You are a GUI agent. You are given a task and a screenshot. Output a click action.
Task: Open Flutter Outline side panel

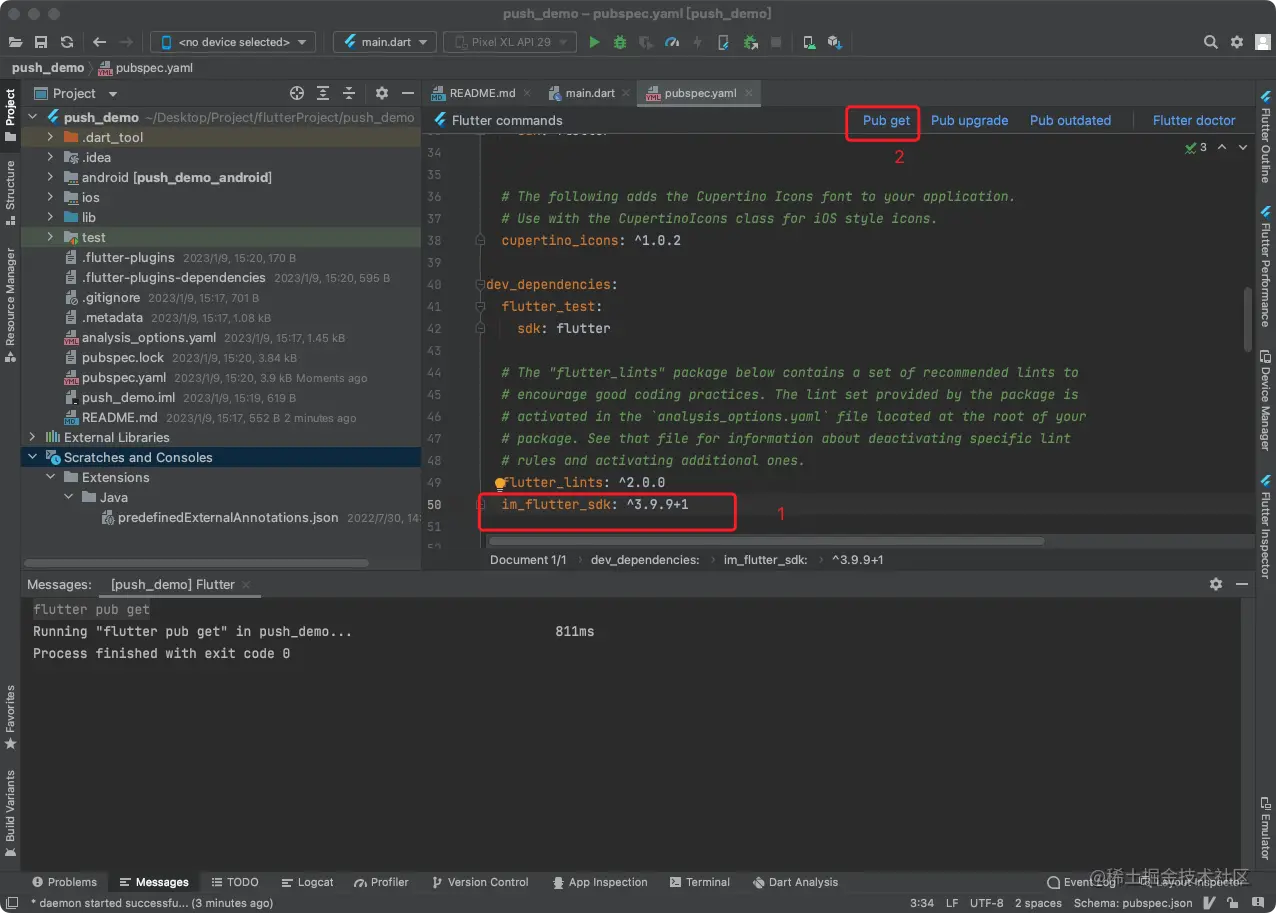(1265, 138)
